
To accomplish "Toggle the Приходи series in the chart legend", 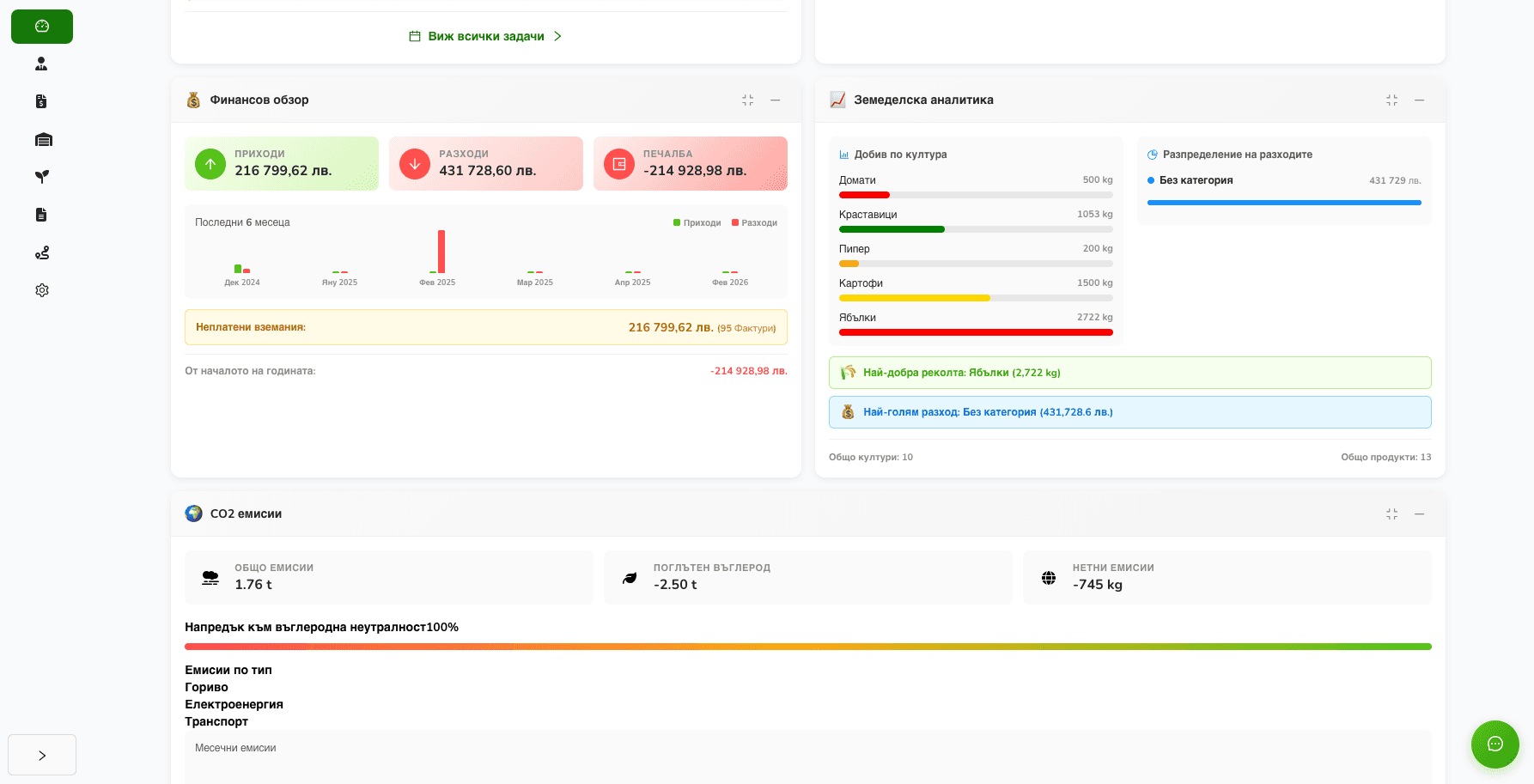I will [697, 222].
